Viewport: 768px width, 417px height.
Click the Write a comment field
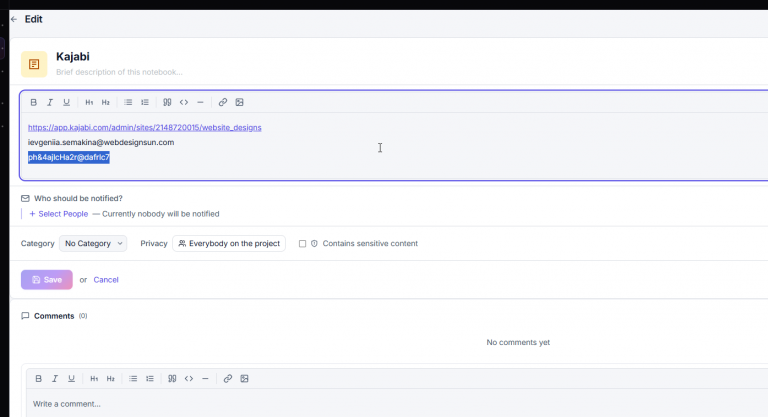click(x=67, y=404)
